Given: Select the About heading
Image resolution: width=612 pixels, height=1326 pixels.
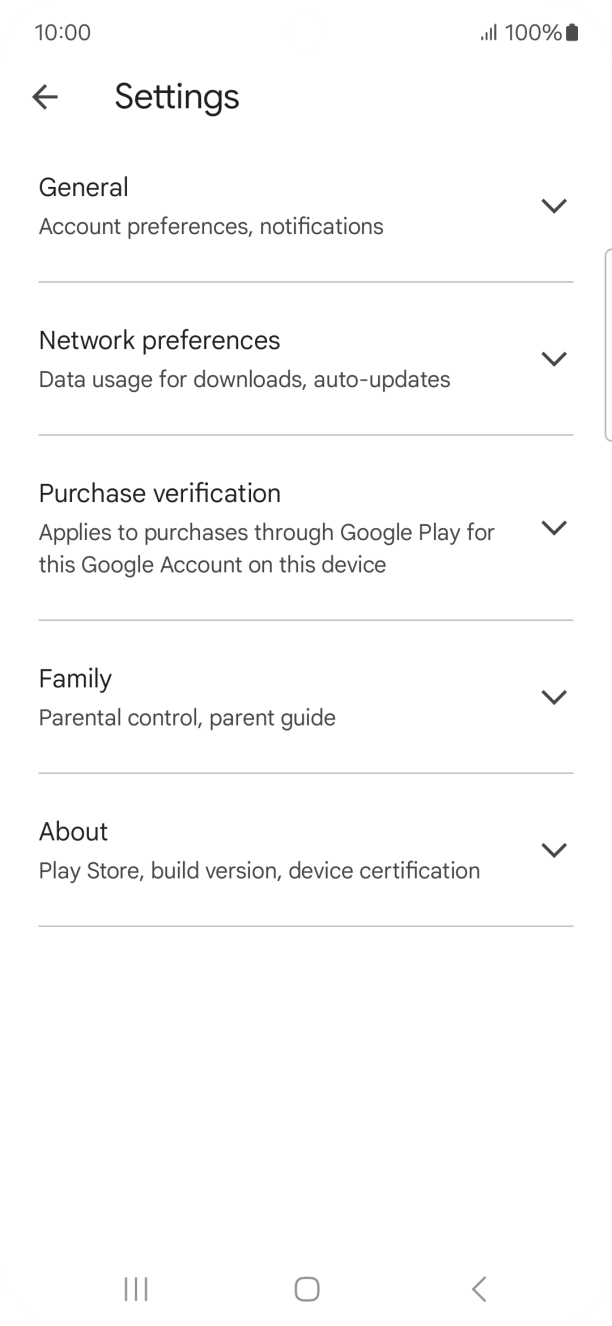Looking at the screenshot, I should coord(73,832).
